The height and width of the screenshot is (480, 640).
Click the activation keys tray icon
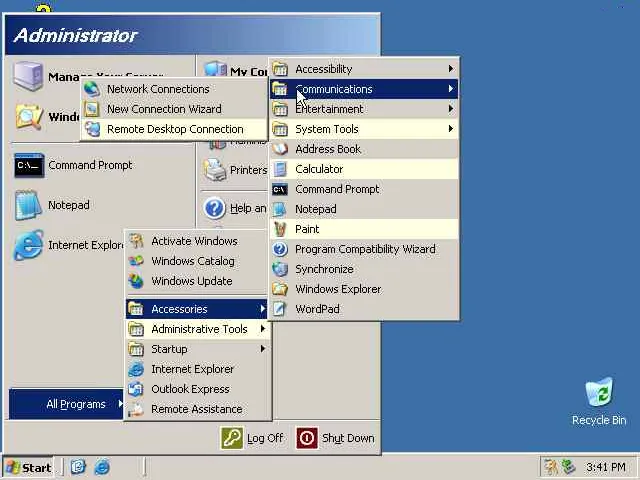[551, 467]
